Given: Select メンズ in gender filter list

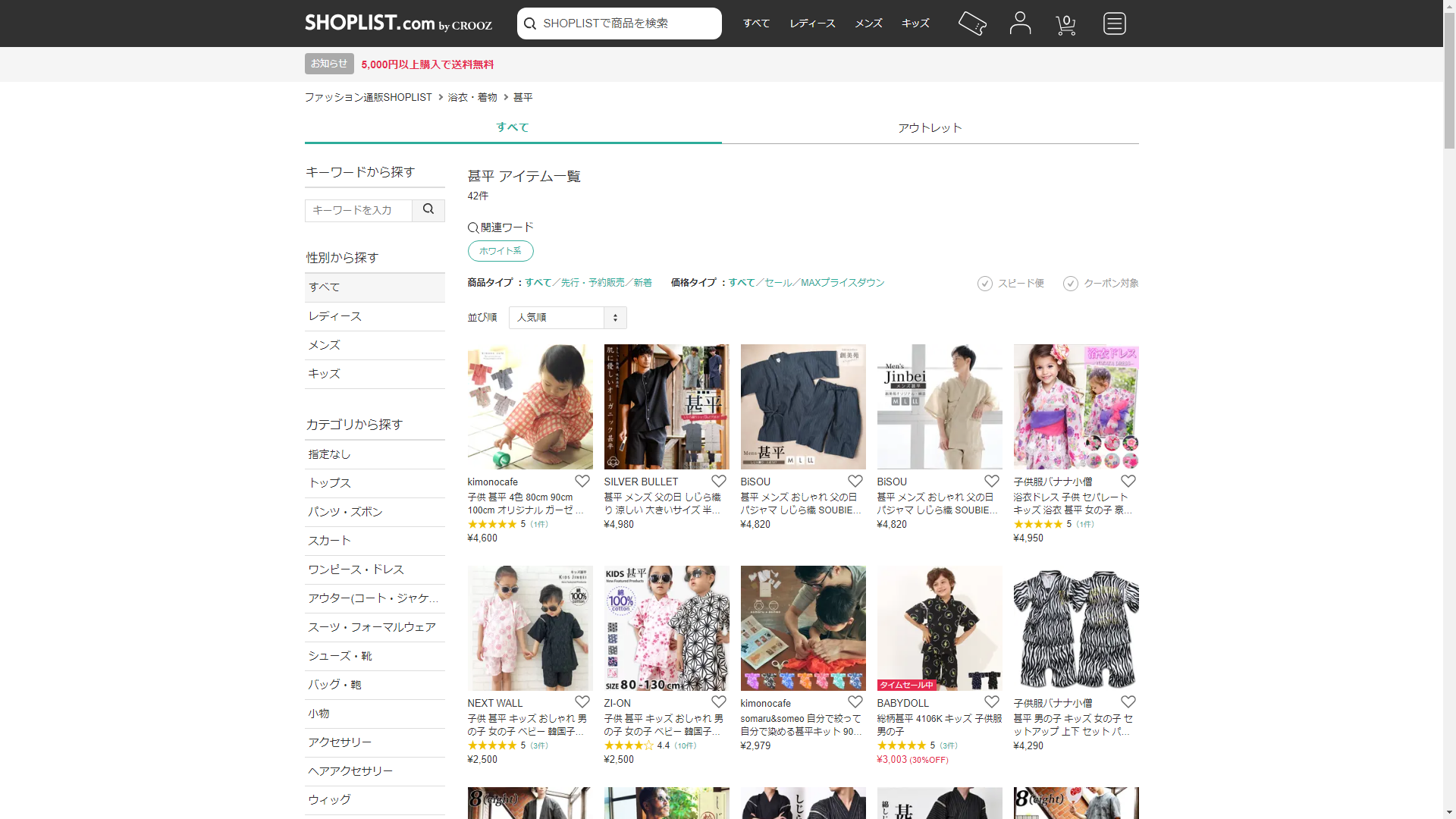Looking at the screenshot, I should click(x=325, y=345).
